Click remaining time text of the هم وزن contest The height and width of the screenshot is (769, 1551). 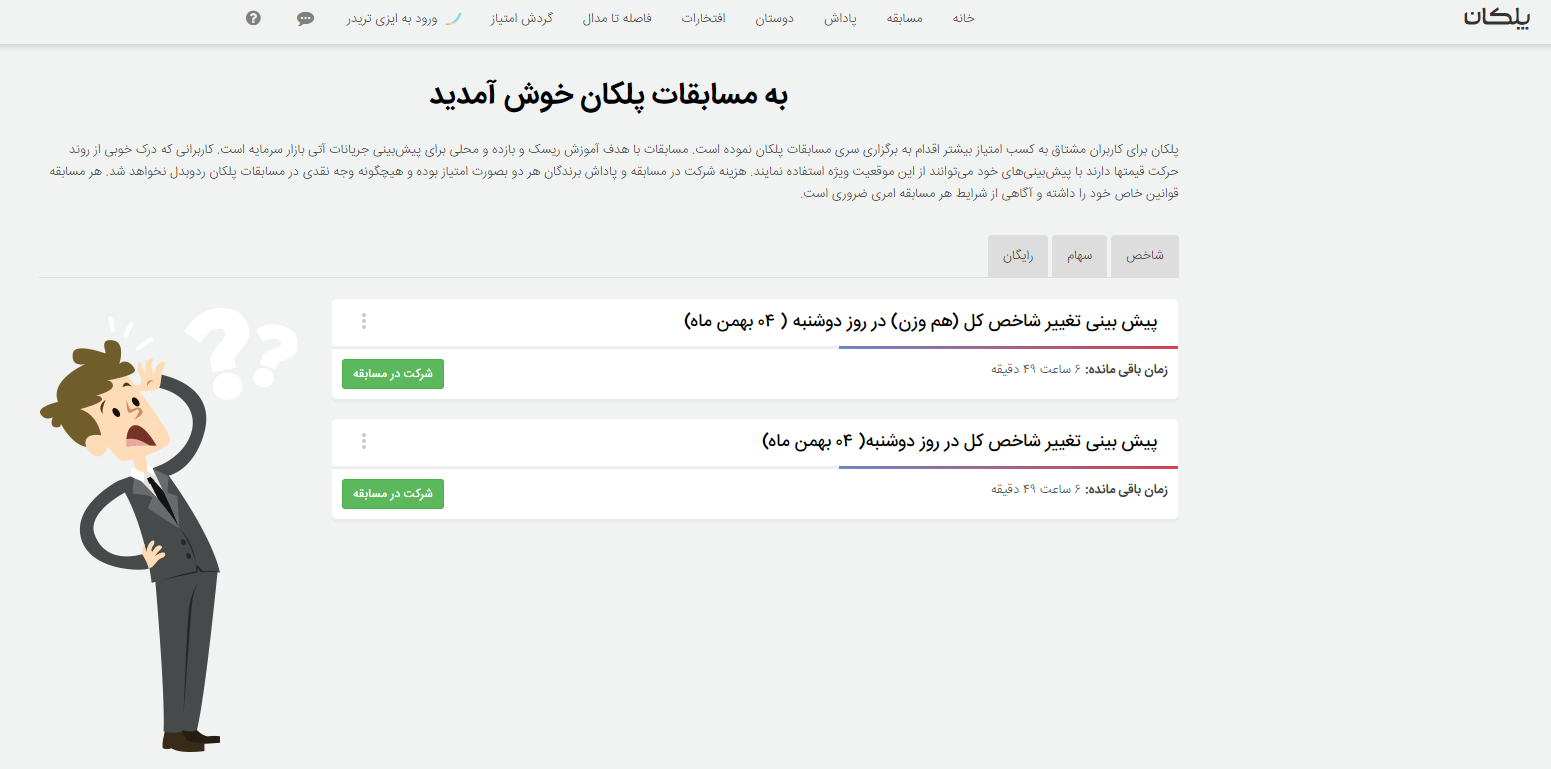tap(1079, 369)
